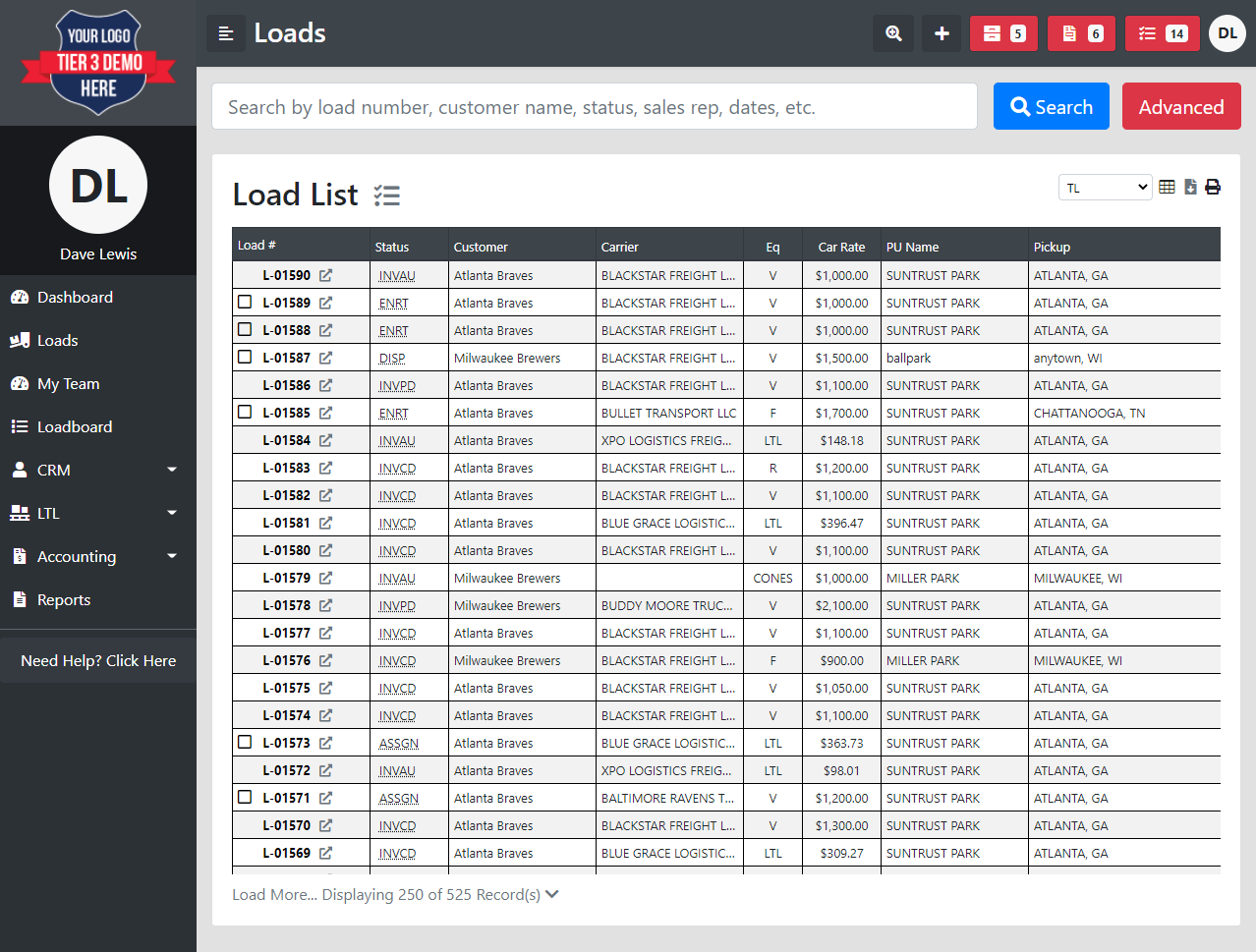Check the checkbox for load L-01589
Screen dimensions: 1256x952
[244, 302]
